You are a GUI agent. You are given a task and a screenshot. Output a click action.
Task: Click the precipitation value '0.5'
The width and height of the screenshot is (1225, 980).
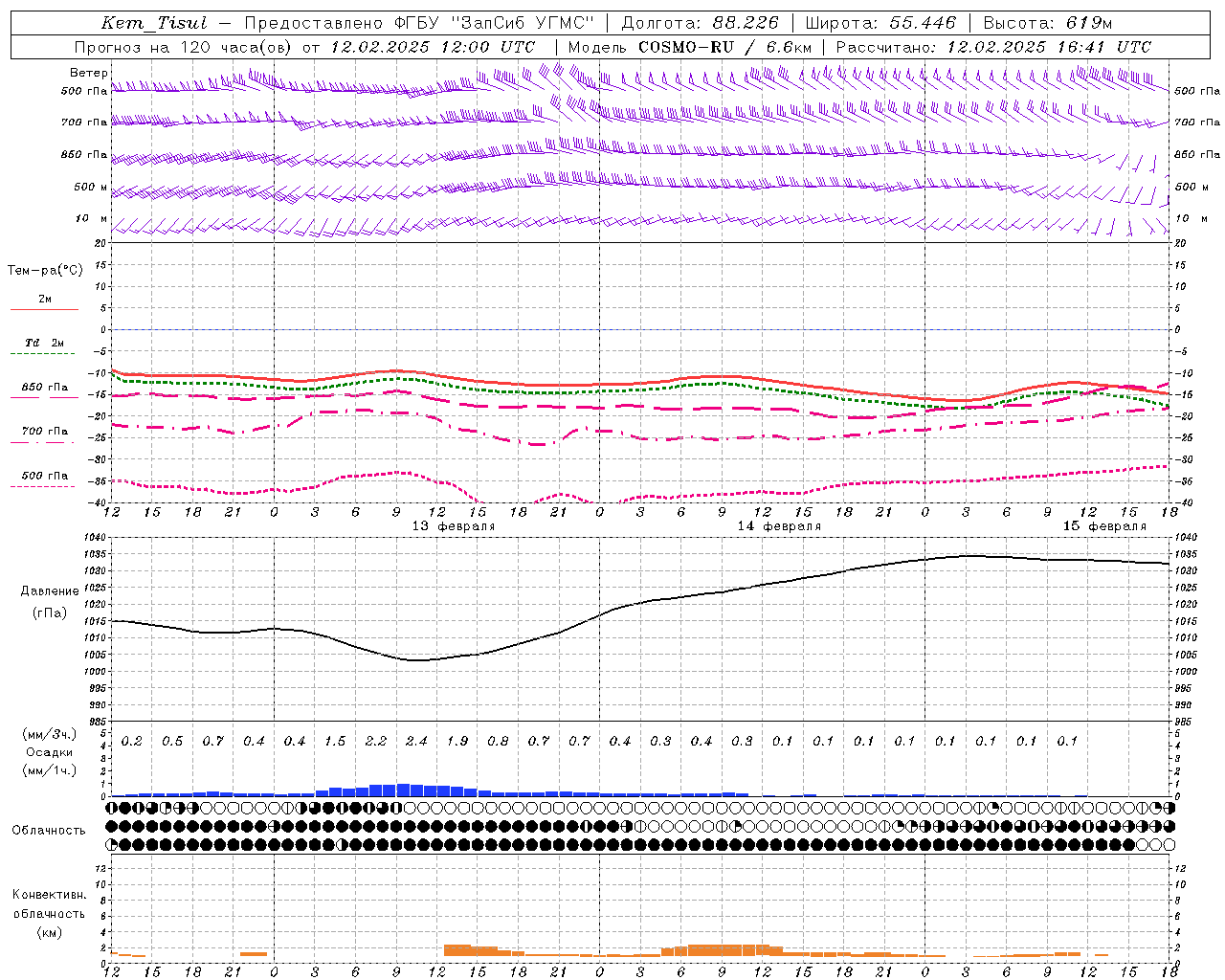click(x=172, y=742)
